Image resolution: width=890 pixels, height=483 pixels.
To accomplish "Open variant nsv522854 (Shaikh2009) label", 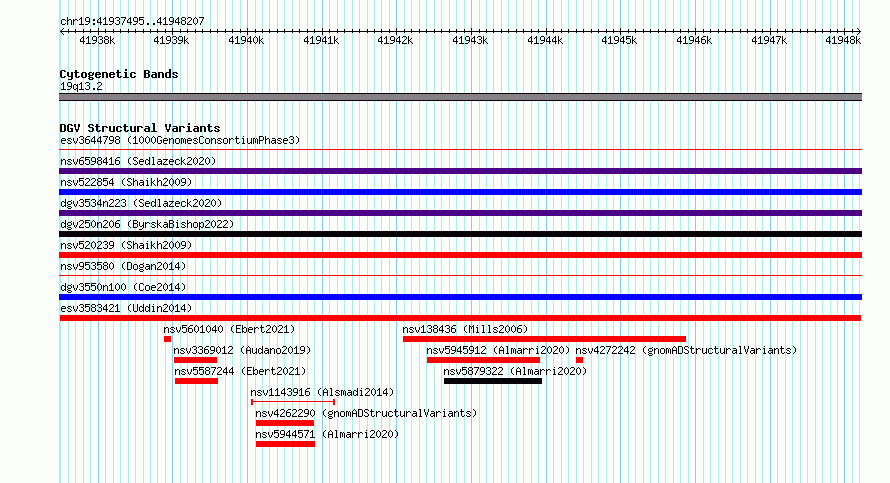I will (126, 182).
